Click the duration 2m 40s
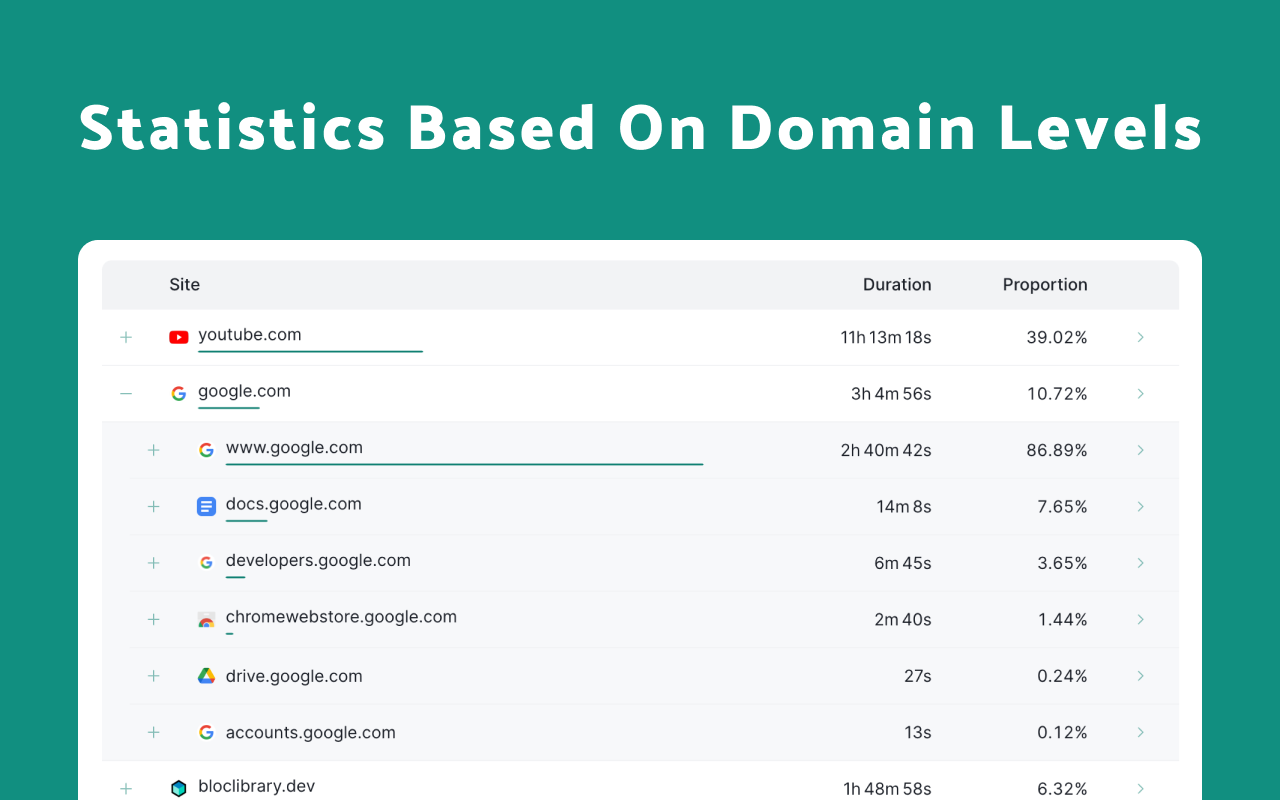1280x800 pixels. (903, 620)
